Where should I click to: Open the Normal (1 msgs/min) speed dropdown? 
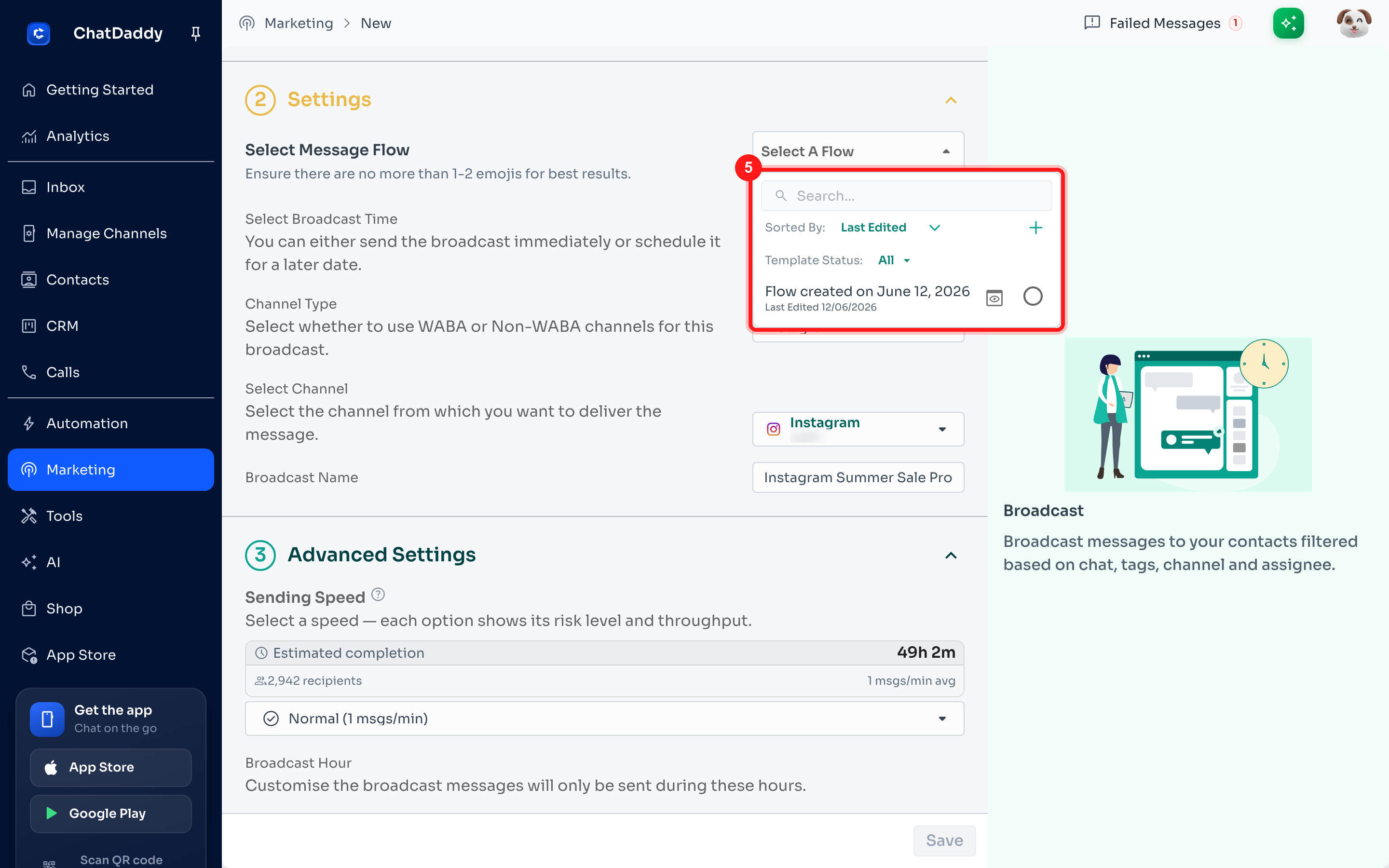(x=604, y=718)
